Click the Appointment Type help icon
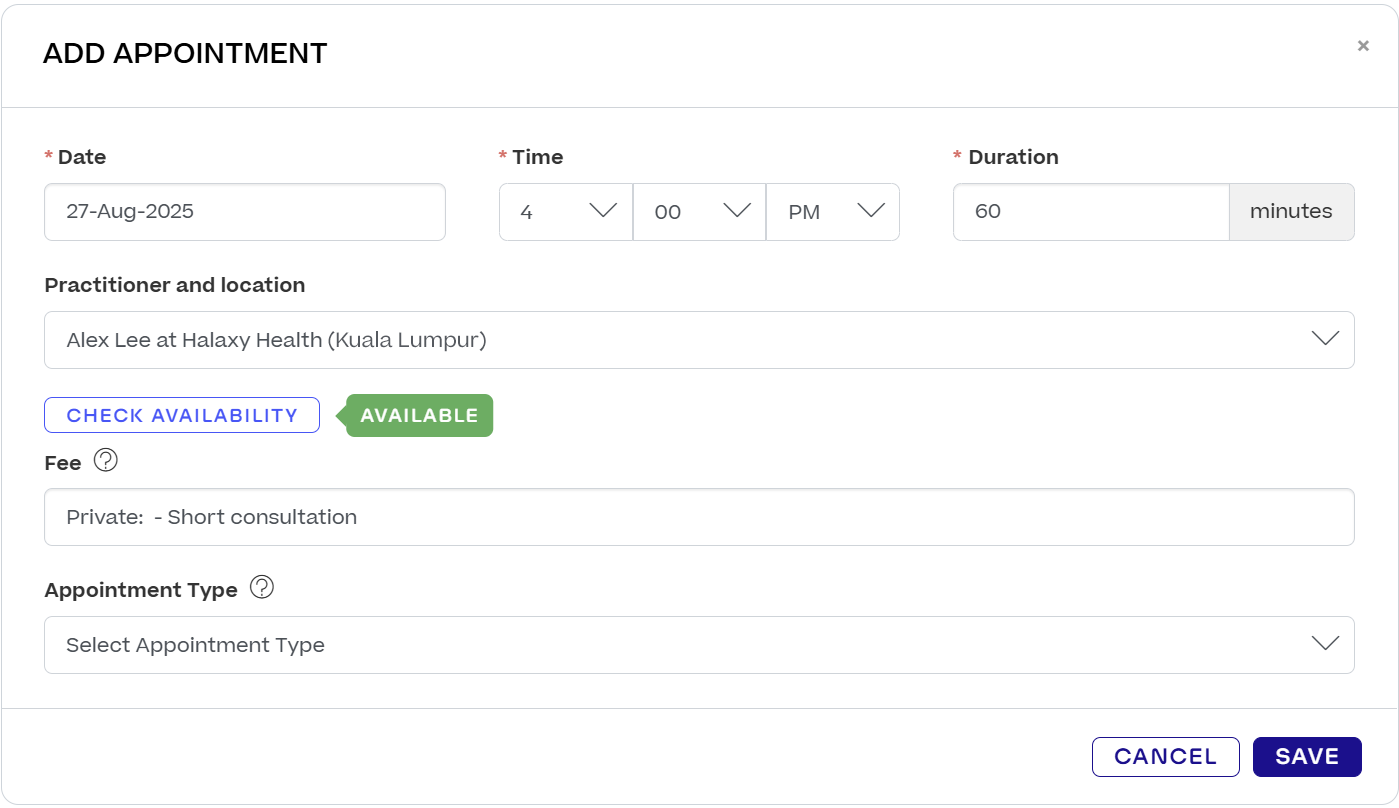1399x808 pixels. coord(262,588)
